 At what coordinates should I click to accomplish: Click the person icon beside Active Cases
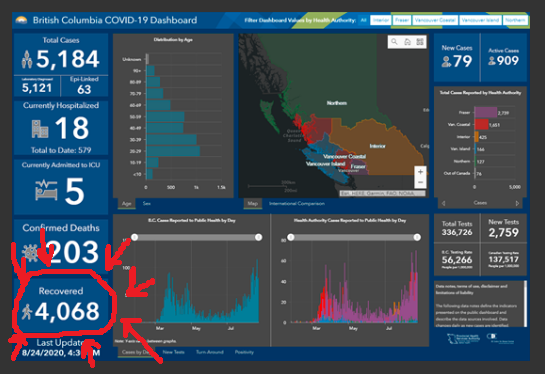click(491, 62)
